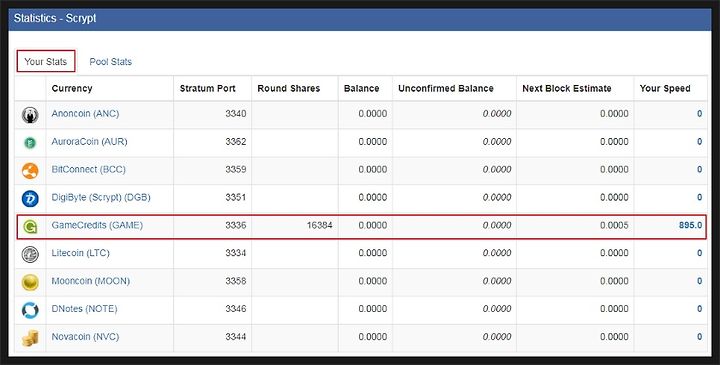The height and width of the screenshot is (365, 720).
Task: Open the Anoncoin (ANC) link
Action: tap(85, 113)
